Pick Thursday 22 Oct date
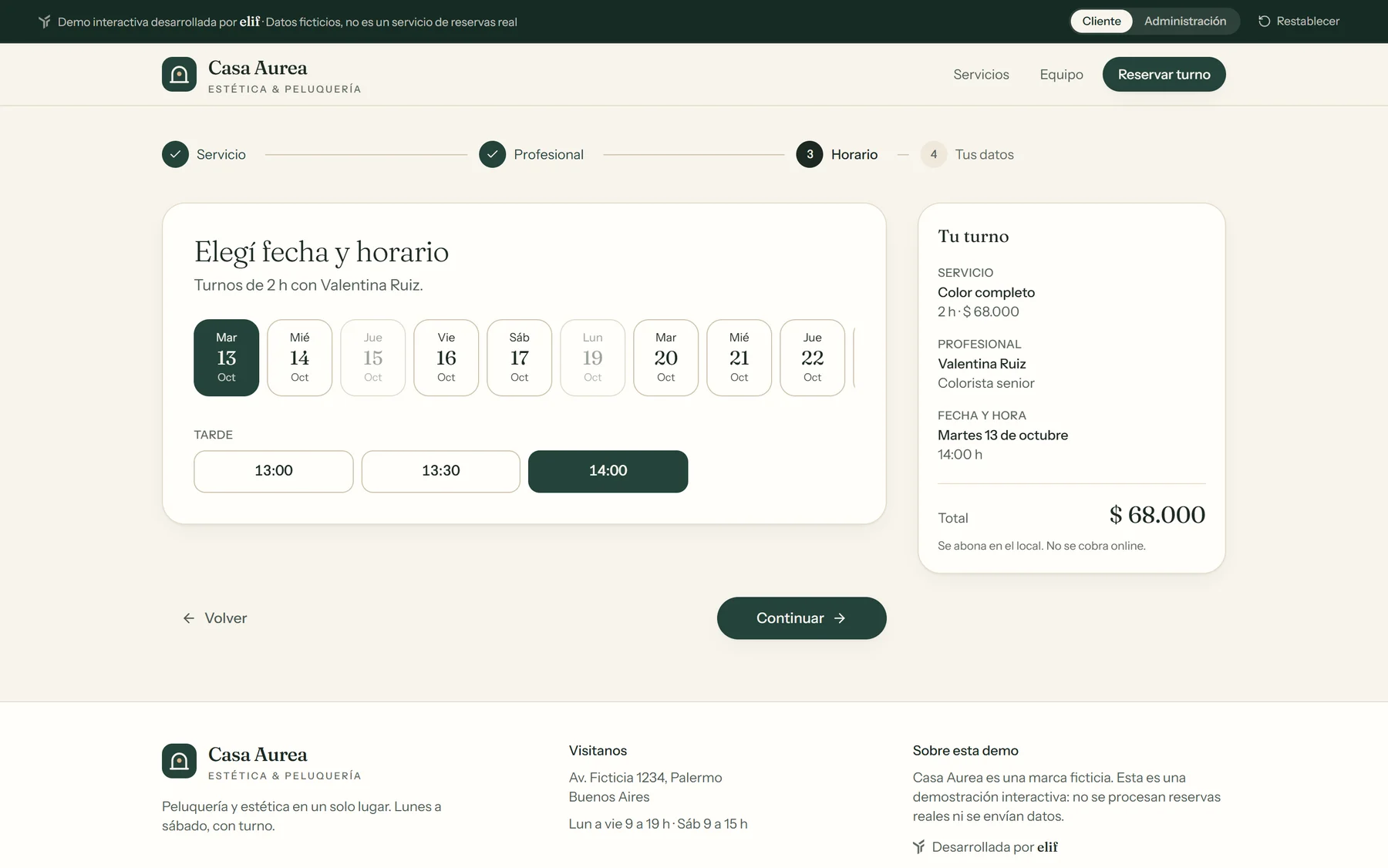The image size is (1388, 868). pyautogui.click(x=812, y=358)
